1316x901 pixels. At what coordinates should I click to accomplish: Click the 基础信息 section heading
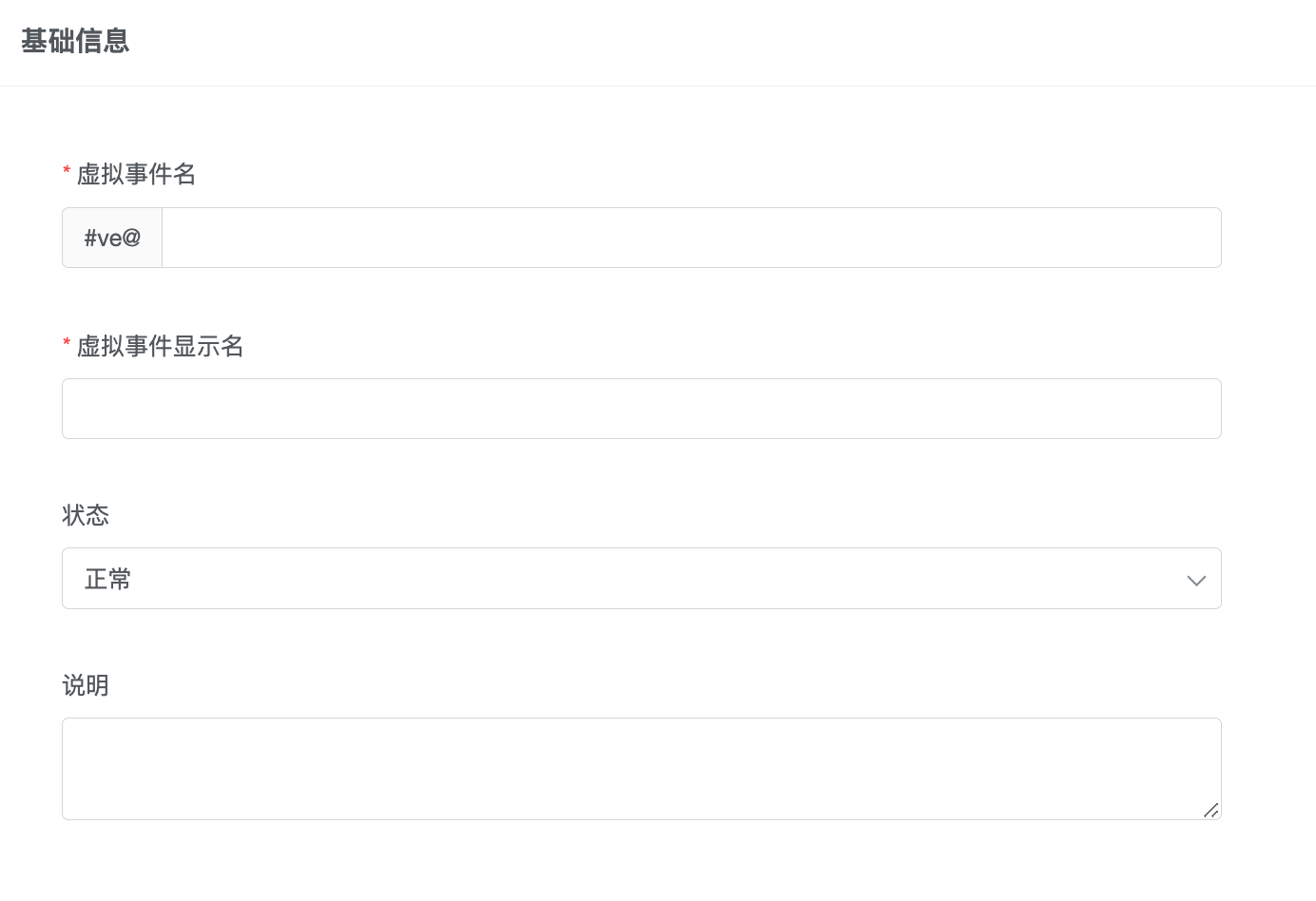coord(75,41)
